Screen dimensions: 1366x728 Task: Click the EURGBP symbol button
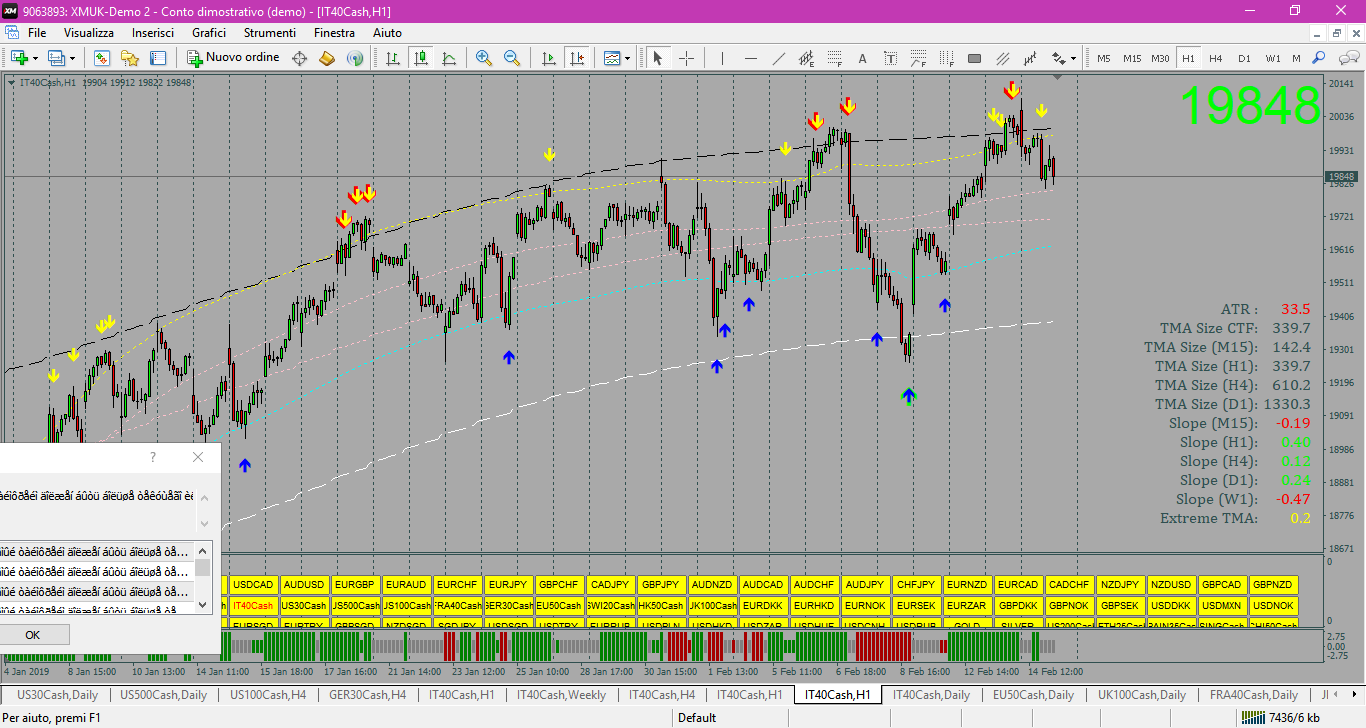355,585
